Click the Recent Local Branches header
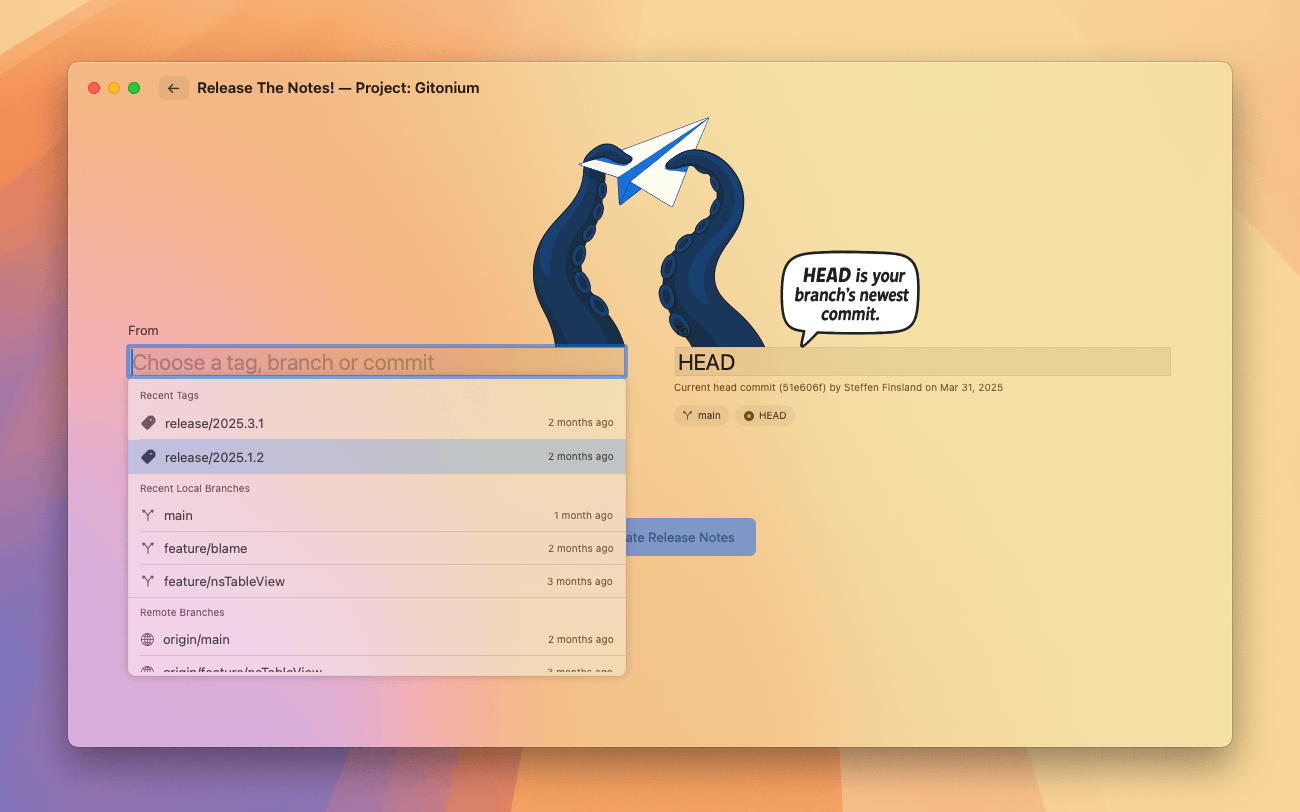1300x812 pixels. [x=195, y=488]
